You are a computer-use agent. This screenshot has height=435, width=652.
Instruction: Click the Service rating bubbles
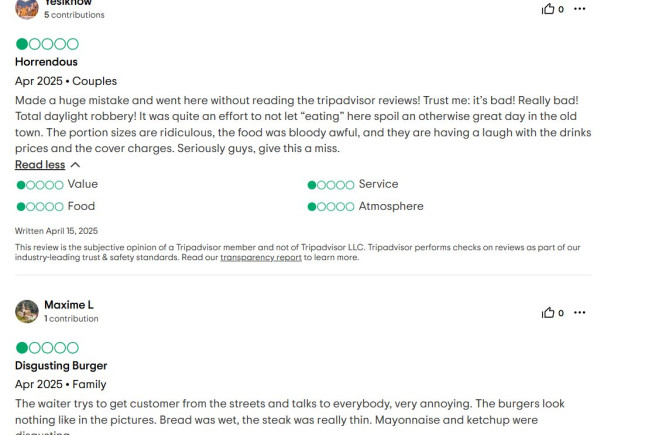[x=331, y=185]
